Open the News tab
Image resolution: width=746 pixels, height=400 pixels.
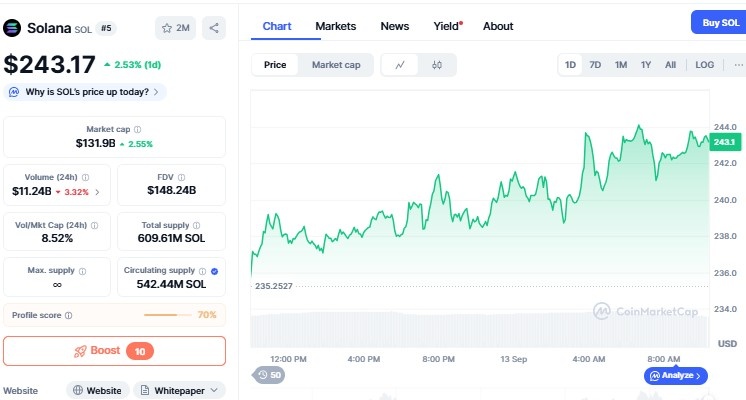pyautogui.click(x=394, y=26)
